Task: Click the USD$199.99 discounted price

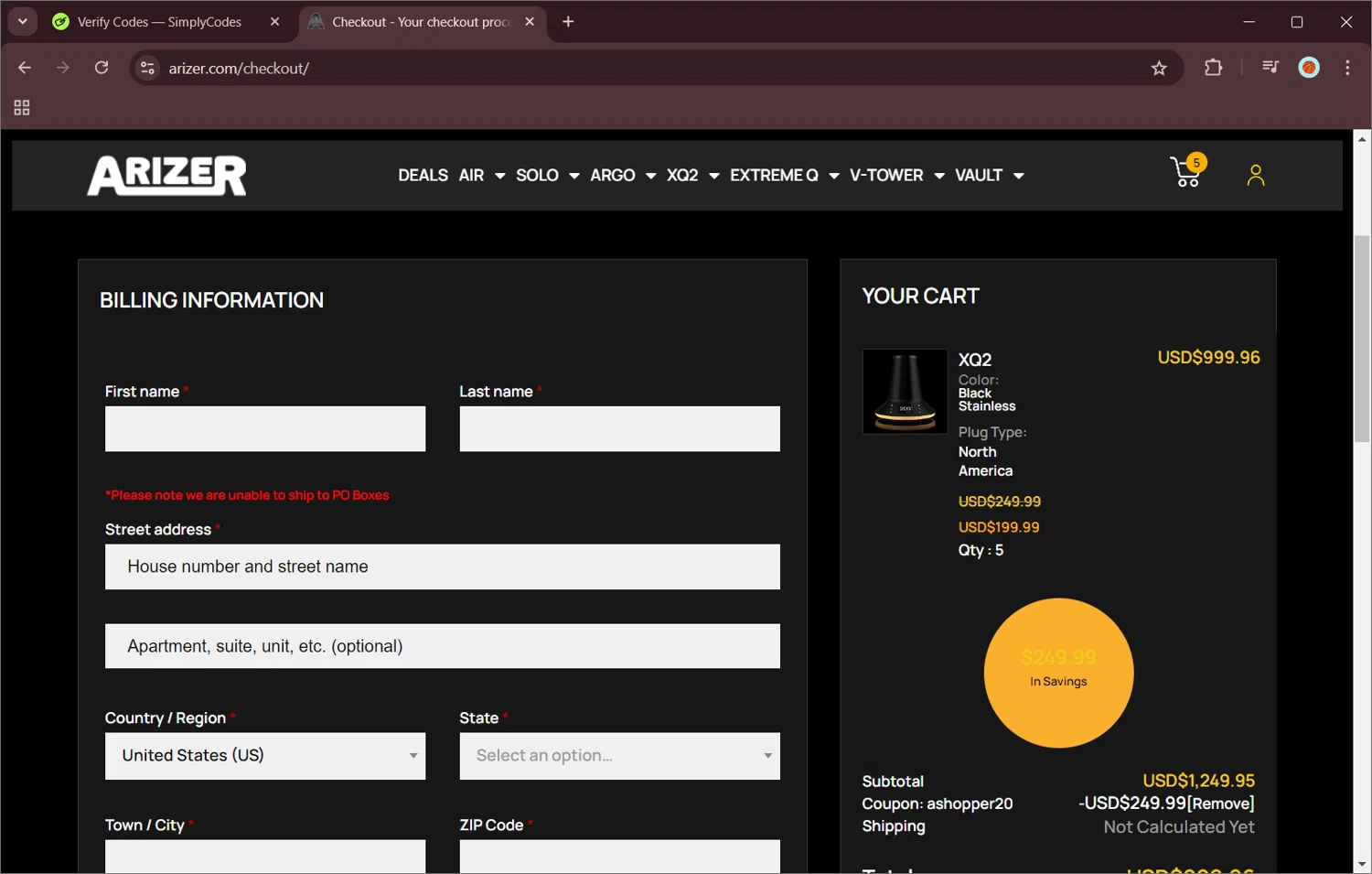Action: coord(999,527)
